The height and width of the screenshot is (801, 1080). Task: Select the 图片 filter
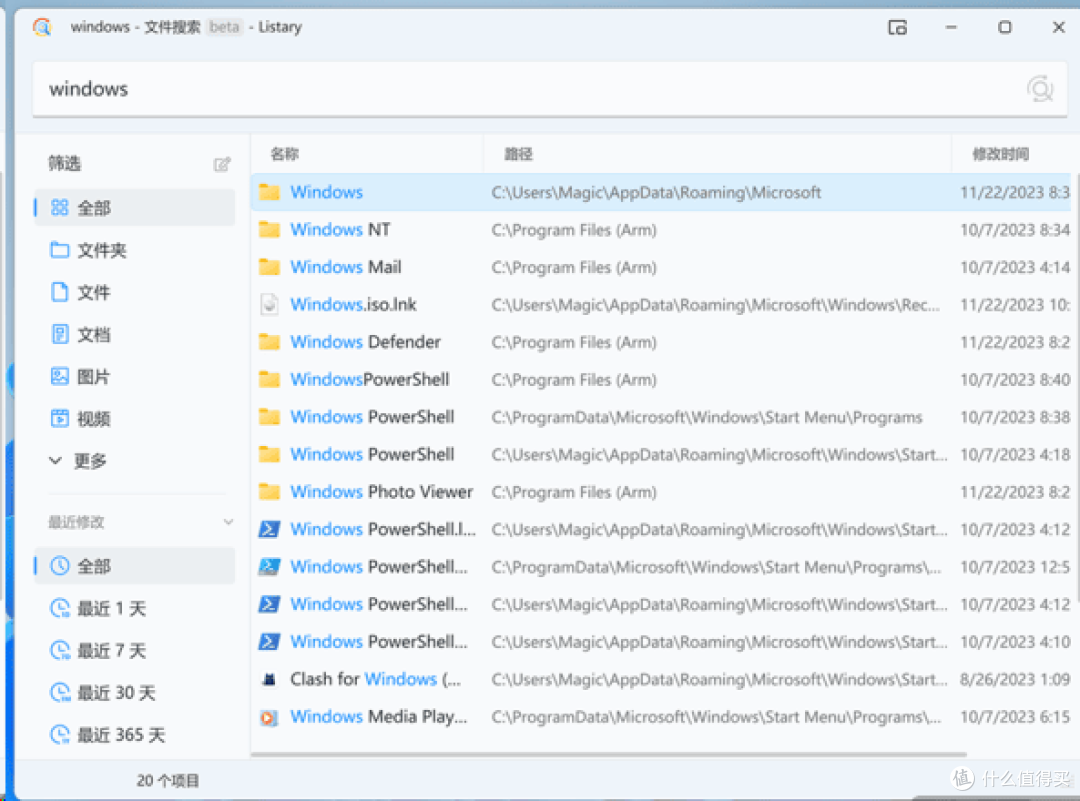(x=135, y=376)
